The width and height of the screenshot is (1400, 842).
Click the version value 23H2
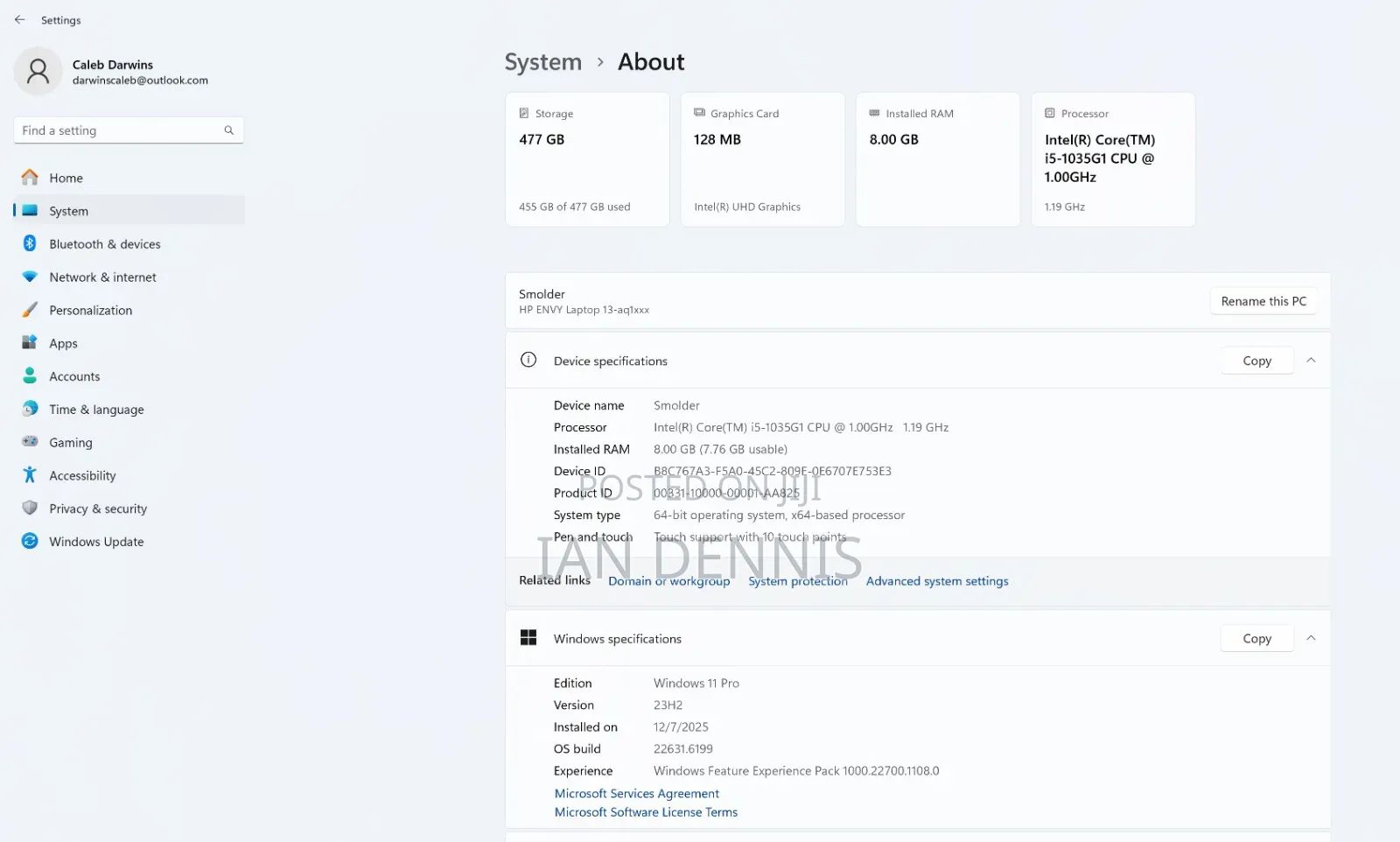coord(668,705)
